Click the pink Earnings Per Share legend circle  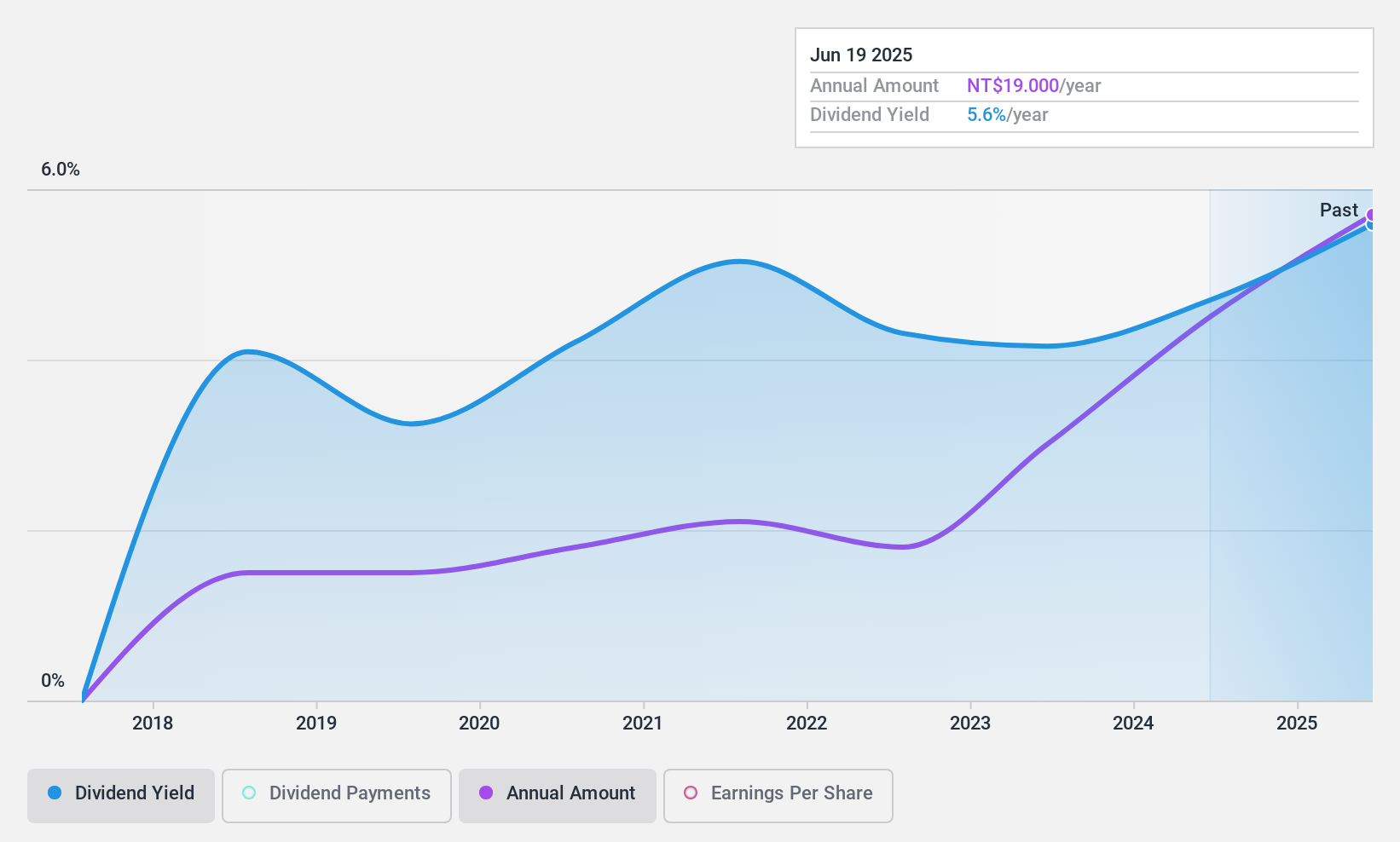[691, 793]
